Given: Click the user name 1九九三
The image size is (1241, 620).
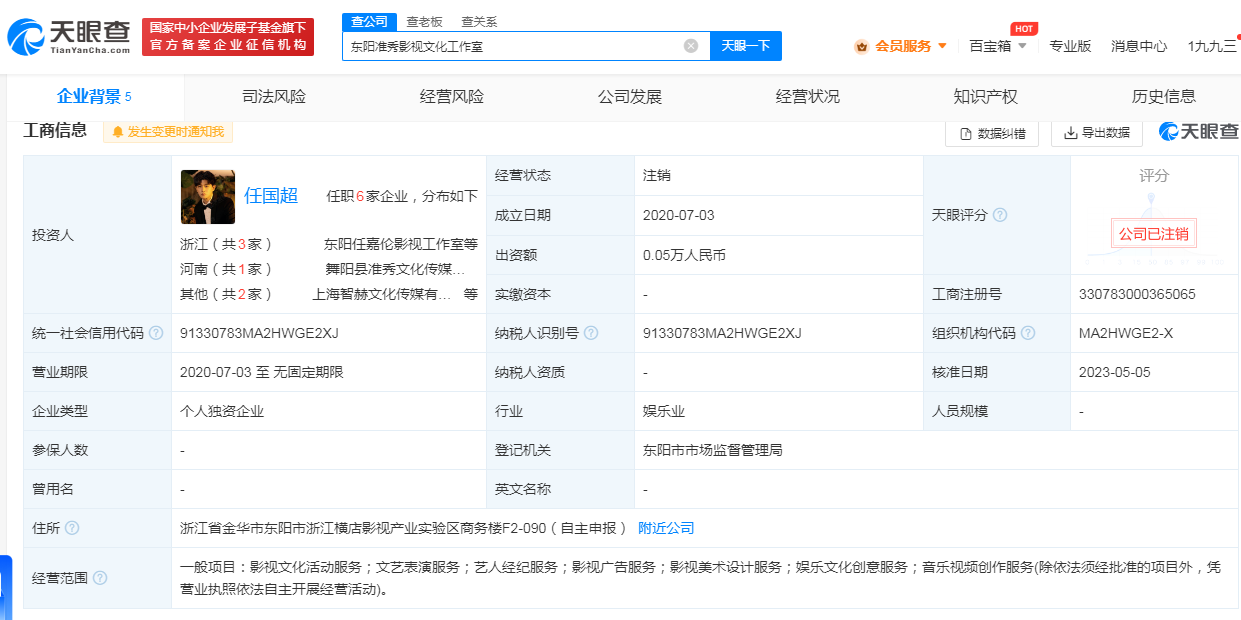Looking at the screenshot, I should [x=1212, y=46].
